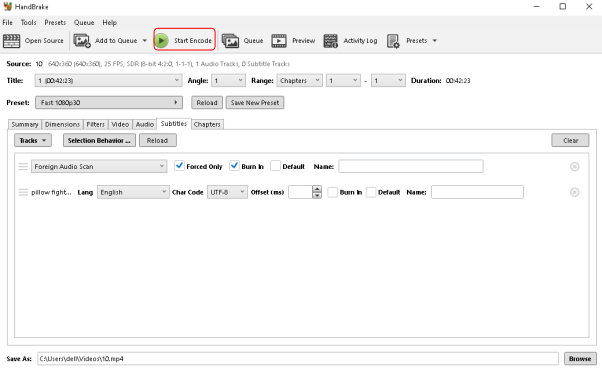Click the Browse button
This screenshot has height=371, width=602.
click(x=580, y=359)
